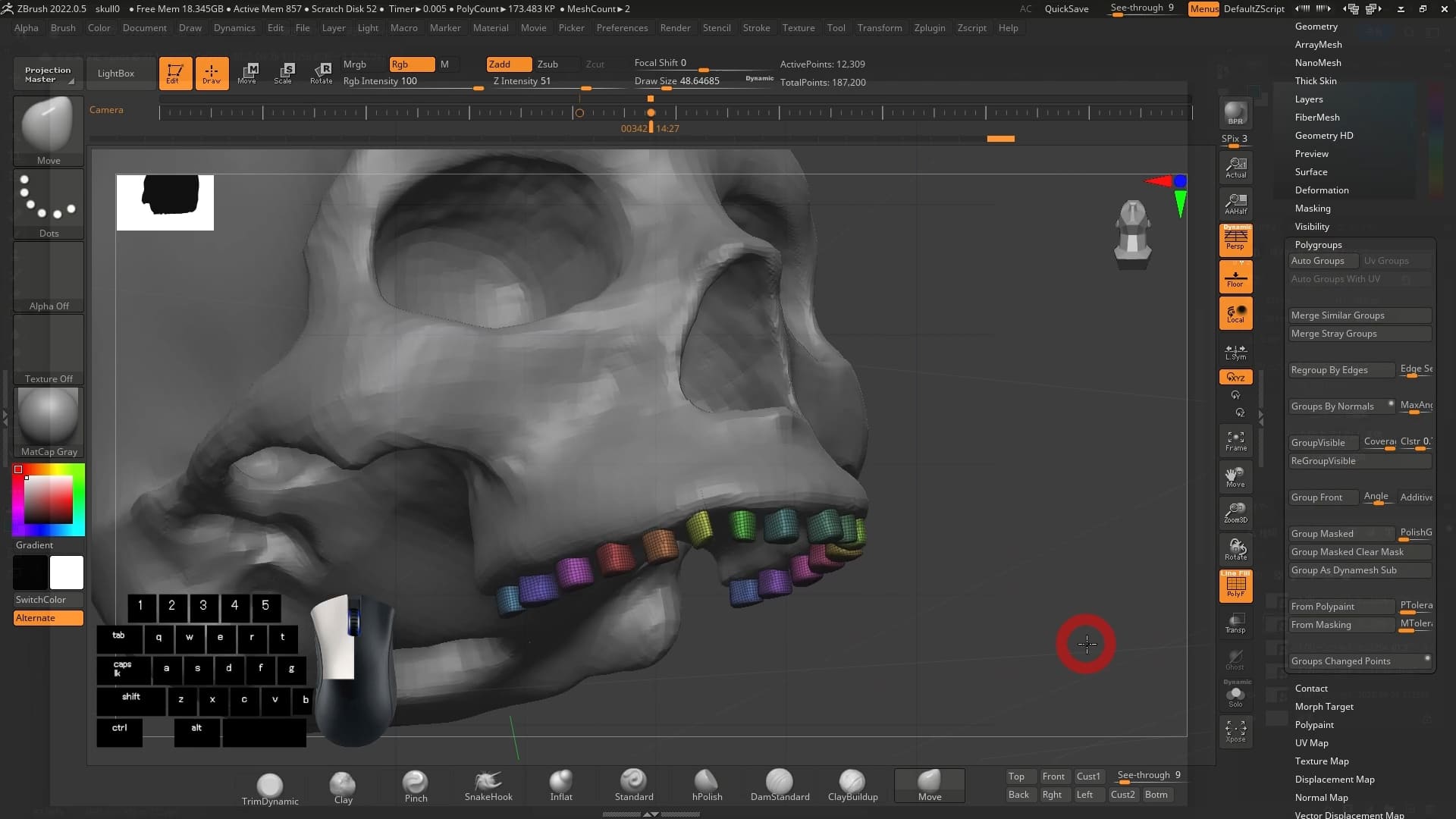The image size is (1456, 819).
Task: Collapse the Polygroups subpalette
Action: tap(1318, 245)
